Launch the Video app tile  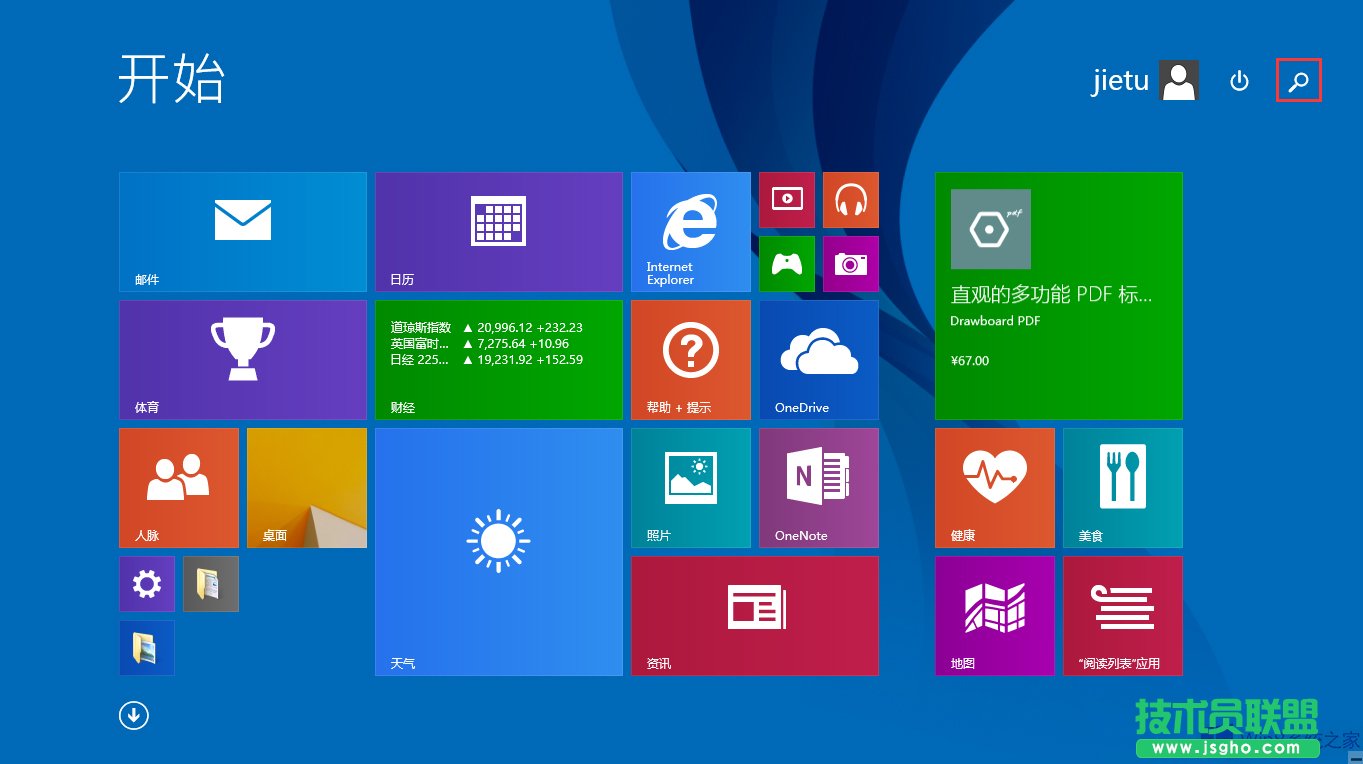[786, 199]
